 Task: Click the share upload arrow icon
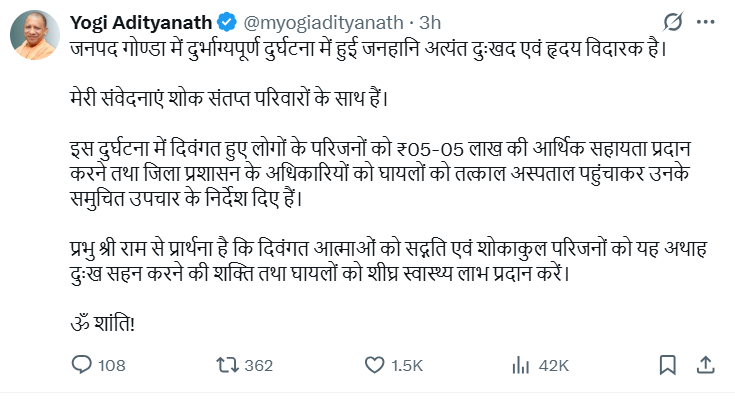[705, 365]
